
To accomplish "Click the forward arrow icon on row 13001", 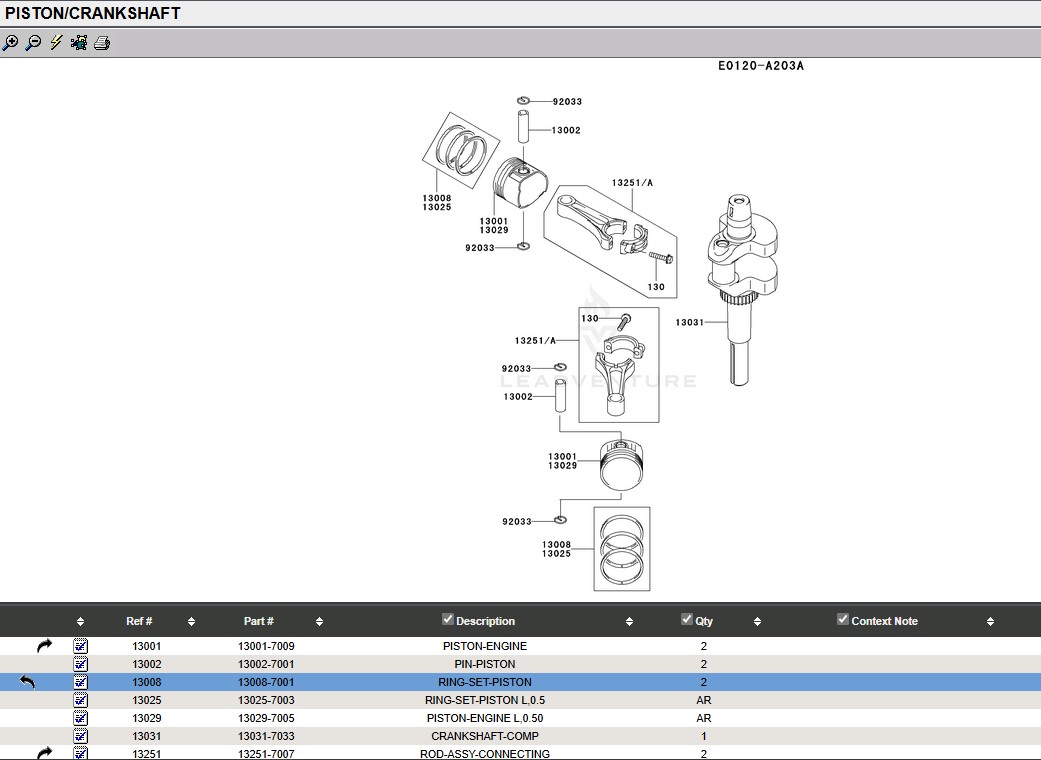I will point(44,646).
